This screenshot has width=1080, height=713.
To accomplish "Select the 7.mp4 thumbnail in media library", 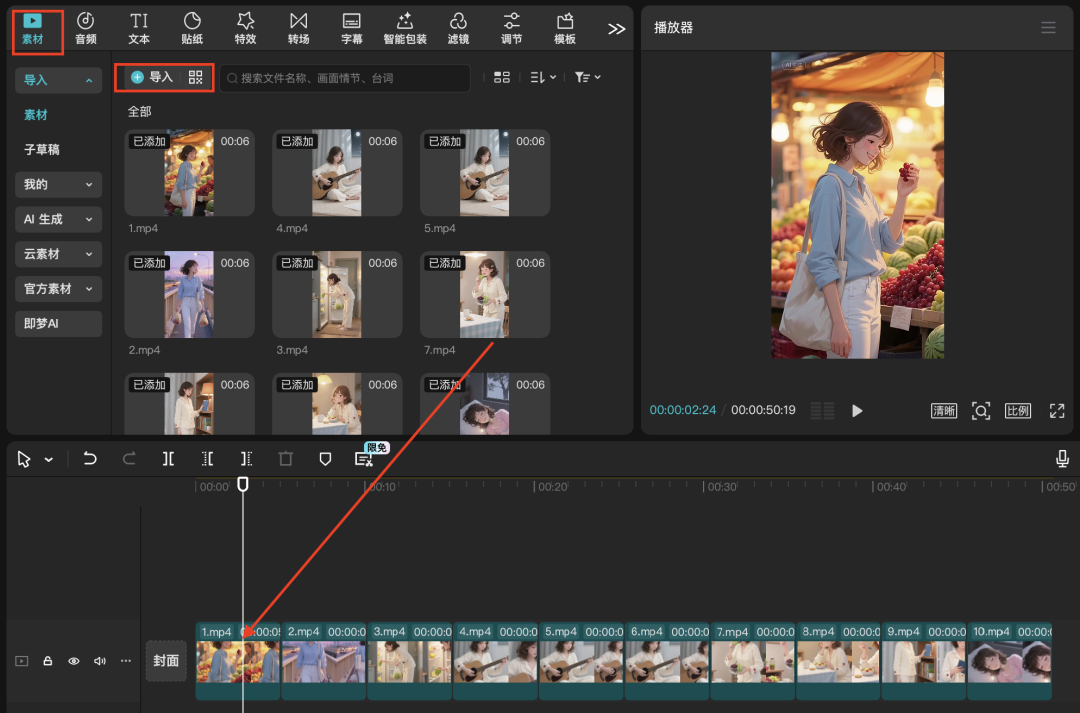I will [484, 294].
